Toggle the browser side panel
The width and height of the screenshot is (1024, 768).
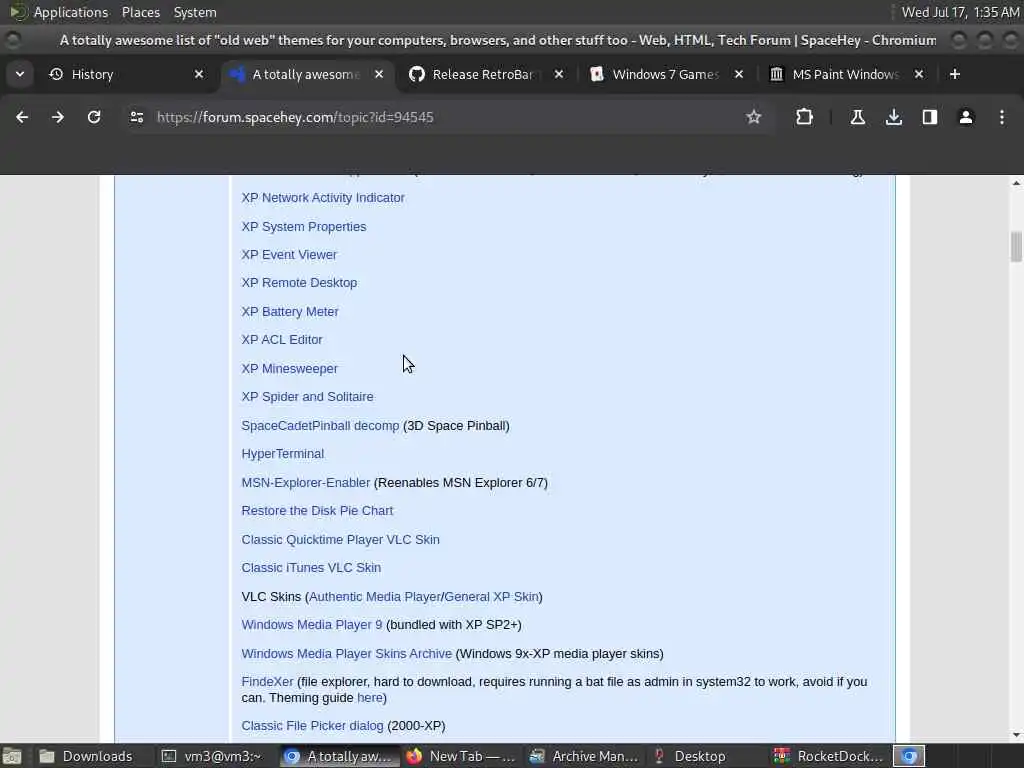[x=929, y=117]
